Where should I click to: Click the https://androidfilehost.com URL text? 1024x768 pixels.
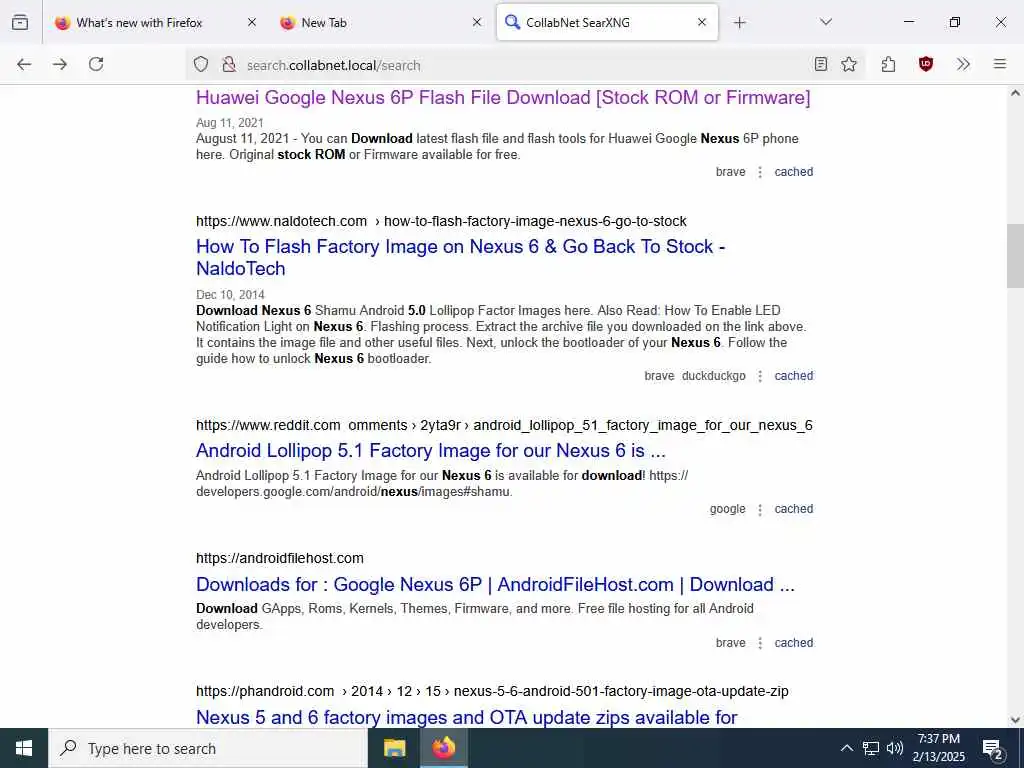(280, 558)
